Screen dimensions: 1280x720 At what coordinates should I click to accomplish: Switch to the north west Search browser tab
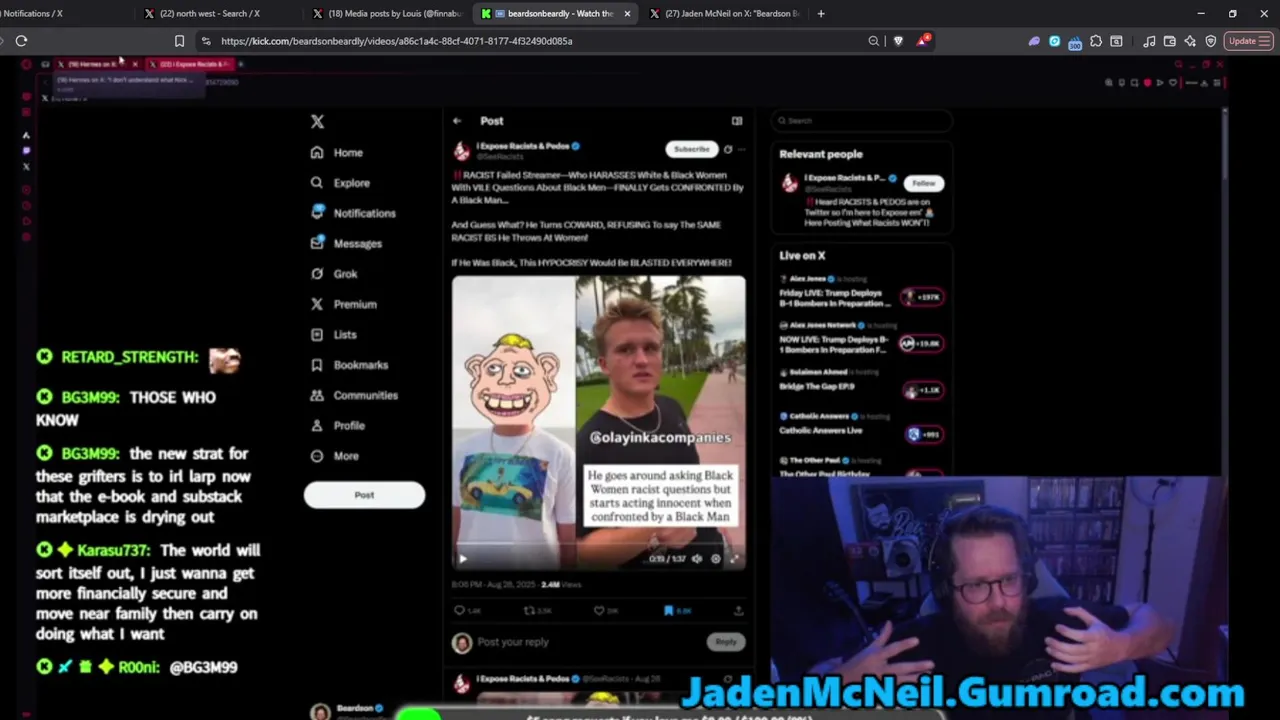[210, 13]
